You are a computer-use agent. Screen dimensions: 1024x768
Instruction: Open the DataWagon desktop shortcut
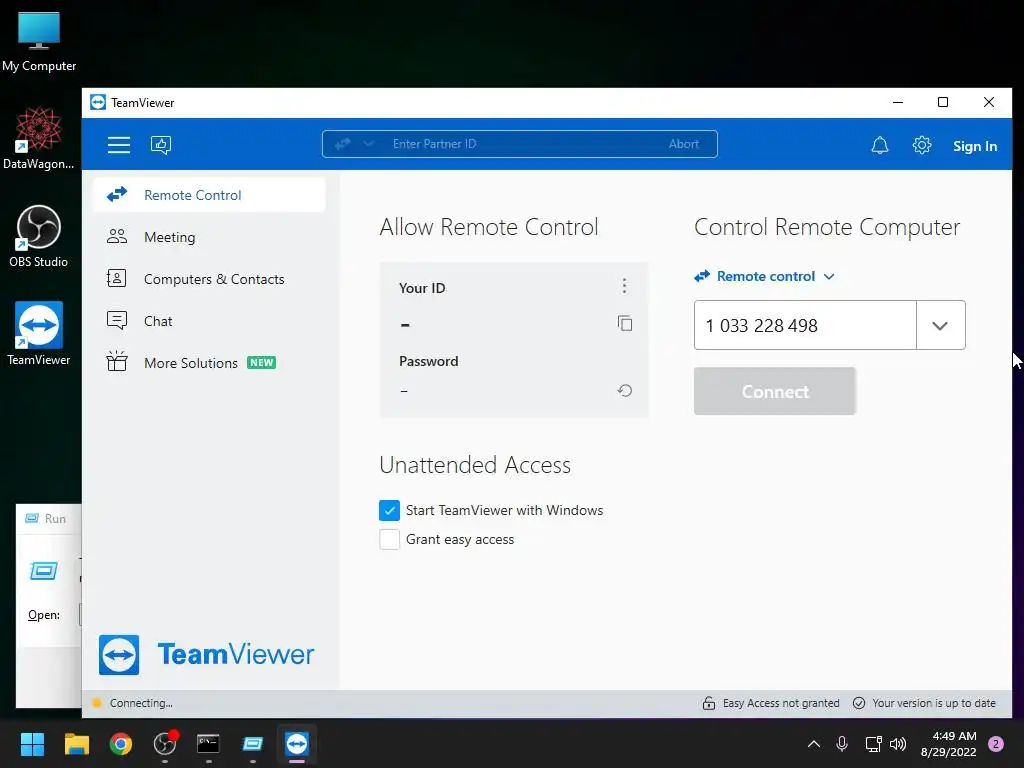[x=39, y=138]
